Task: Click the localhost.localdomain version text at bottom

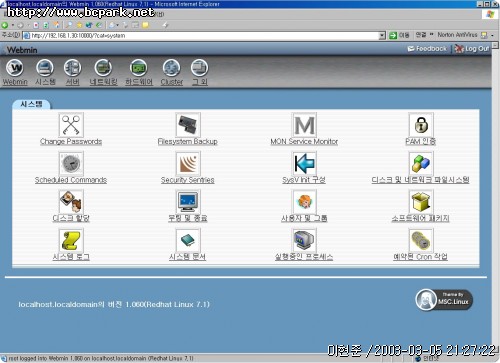Action: coord(114,305)
